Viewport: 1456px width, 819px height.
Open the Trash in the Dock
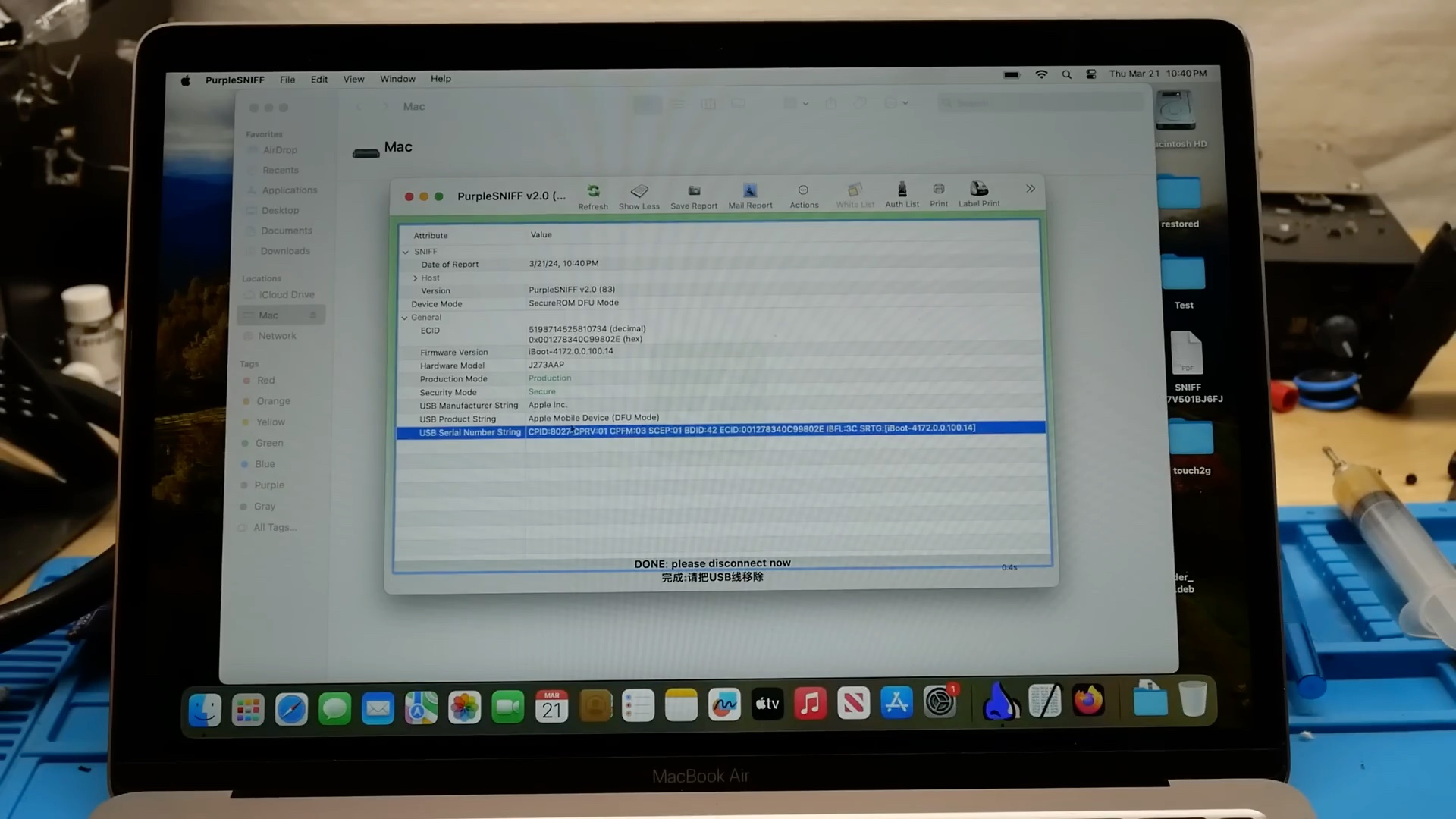click(1193, 698)
